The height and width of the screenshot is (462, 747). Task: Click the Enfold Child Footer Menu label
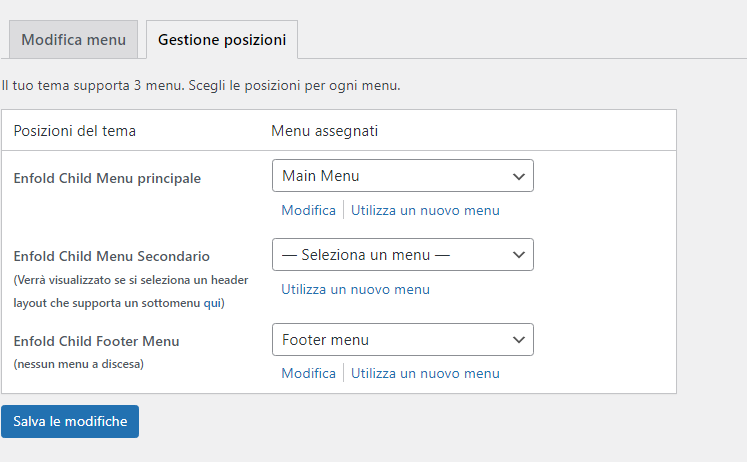[x=96, y=341]
